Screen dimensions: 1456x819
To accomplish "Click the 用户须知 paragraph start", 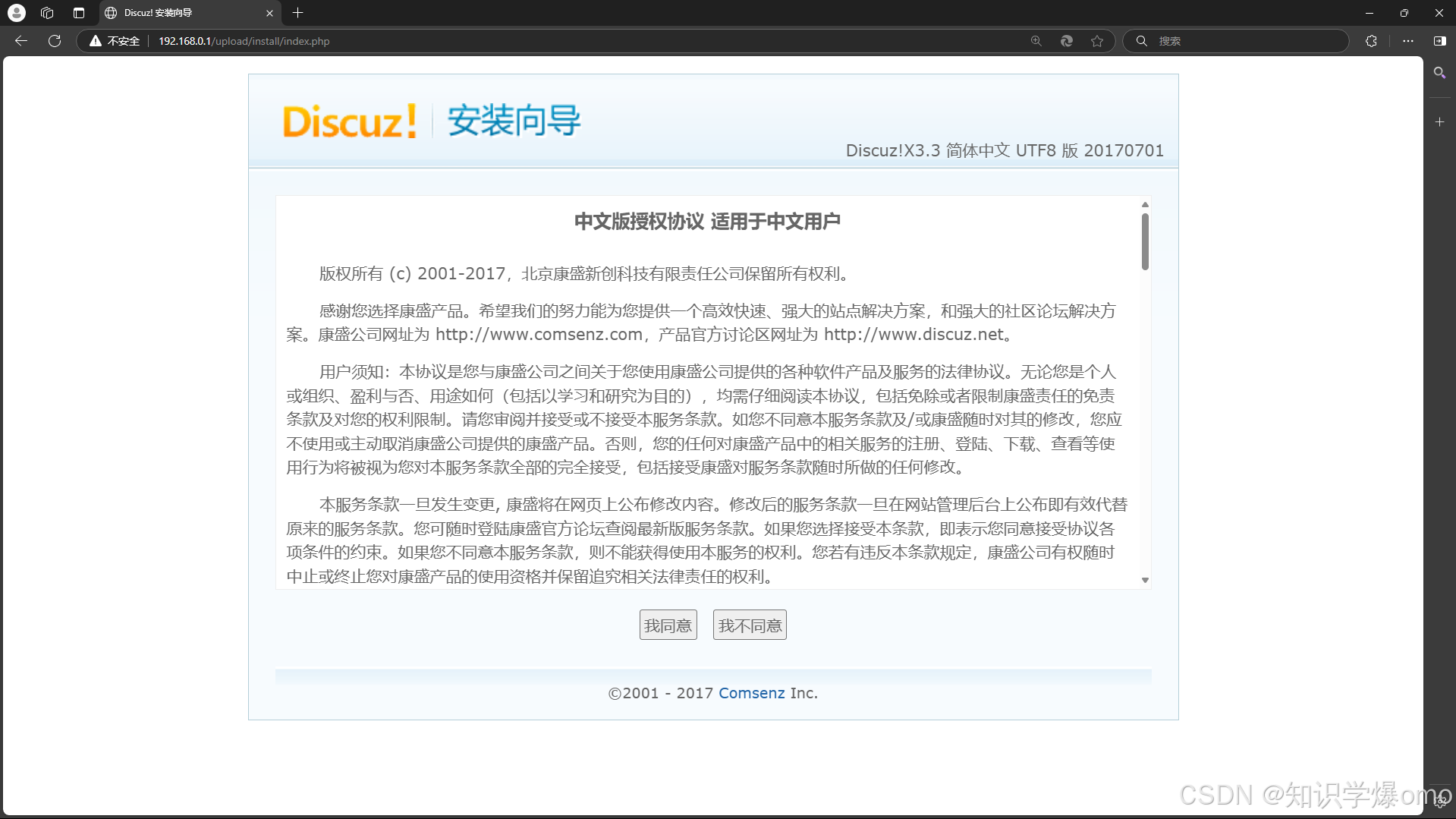I will [354, 372].
